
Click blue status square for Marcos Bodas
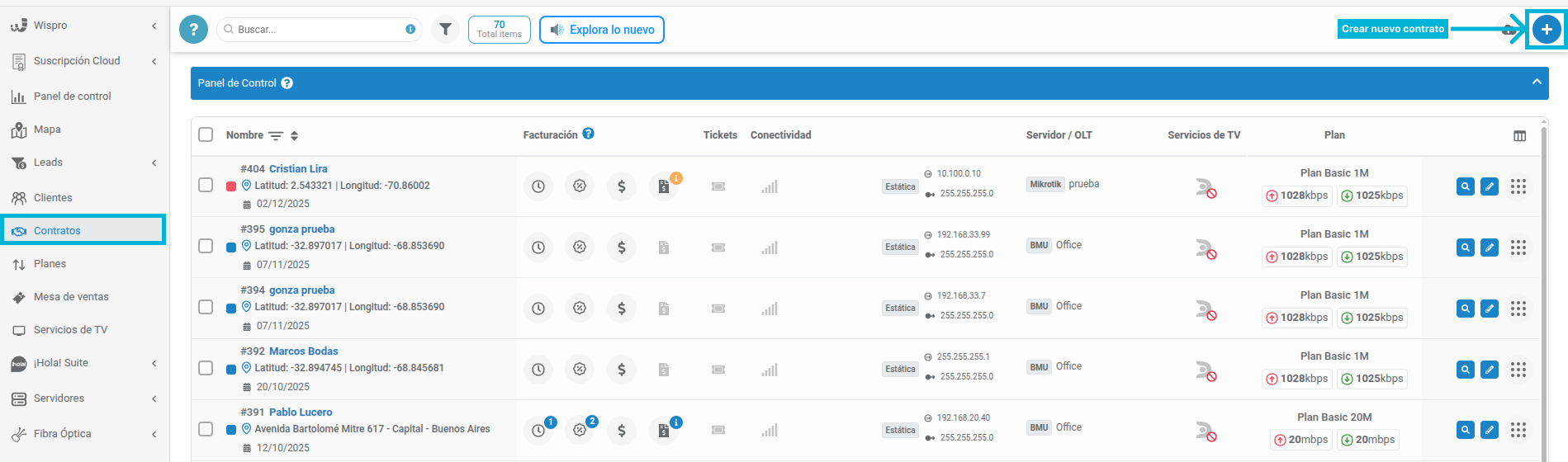(x=231, y=370)
